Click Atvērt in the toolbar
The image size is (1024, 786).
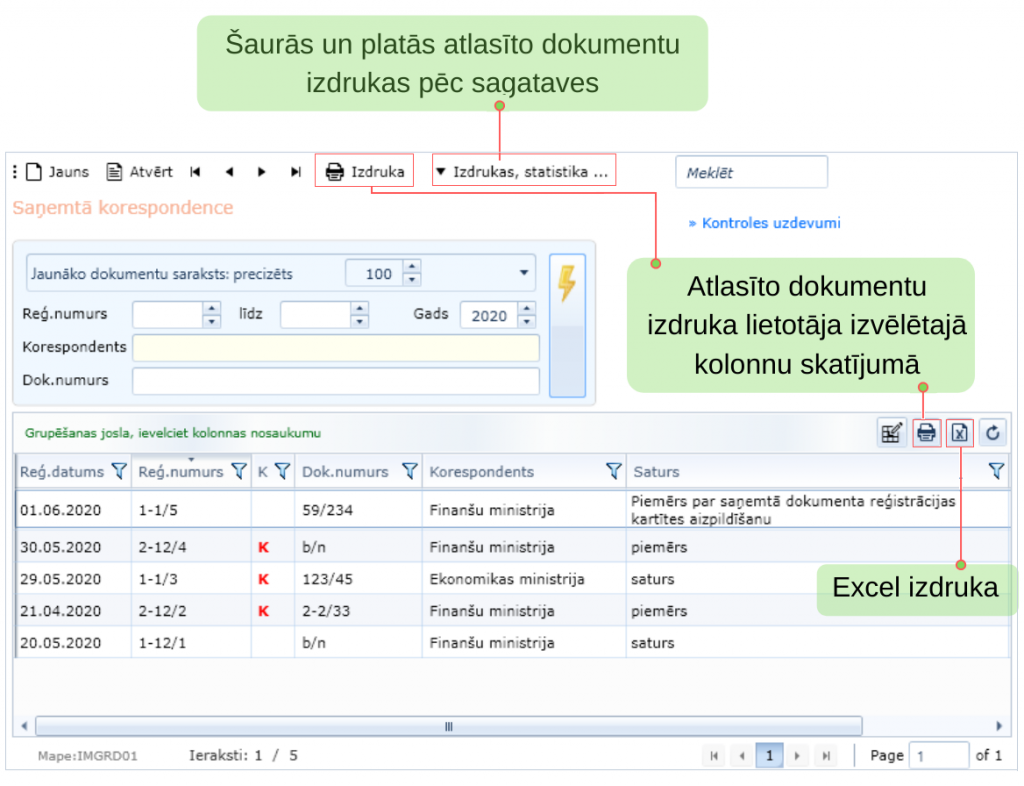[x=140, y=172]
